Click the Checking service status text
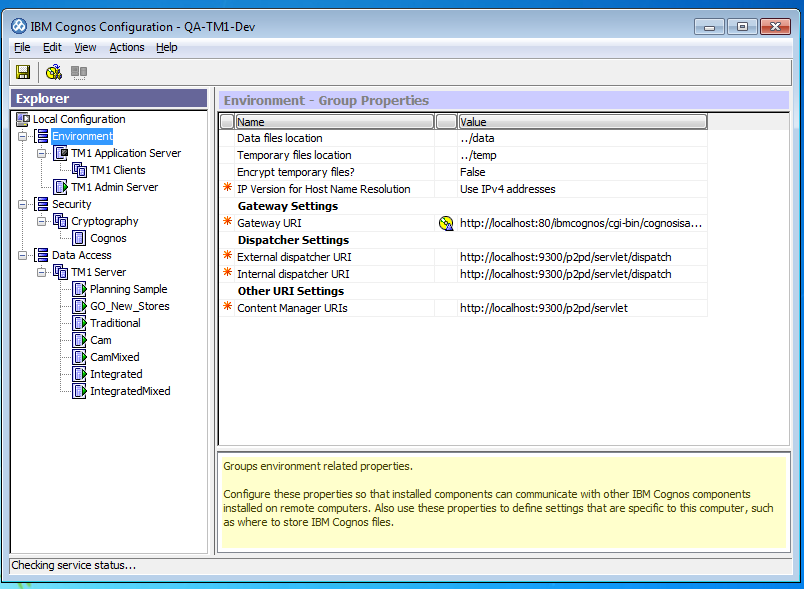The width and height of the screenshot is (804, 589). point(73,565)
